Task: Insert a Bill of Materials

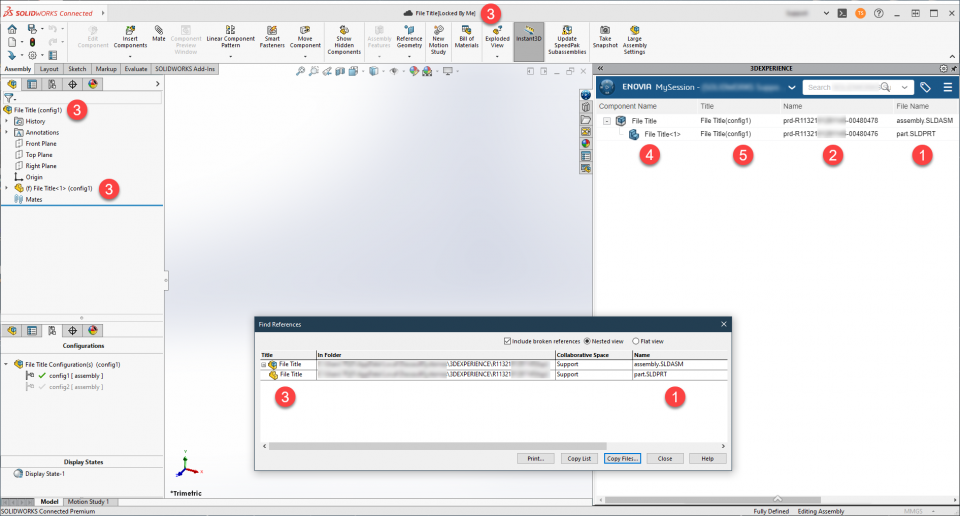Action: pos(467,37)
